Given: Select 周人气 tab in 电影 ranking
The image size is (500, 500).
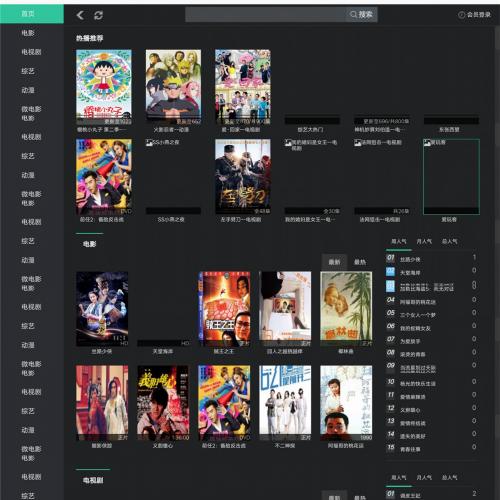Looking at the screenshot, I should pos(399,241).
